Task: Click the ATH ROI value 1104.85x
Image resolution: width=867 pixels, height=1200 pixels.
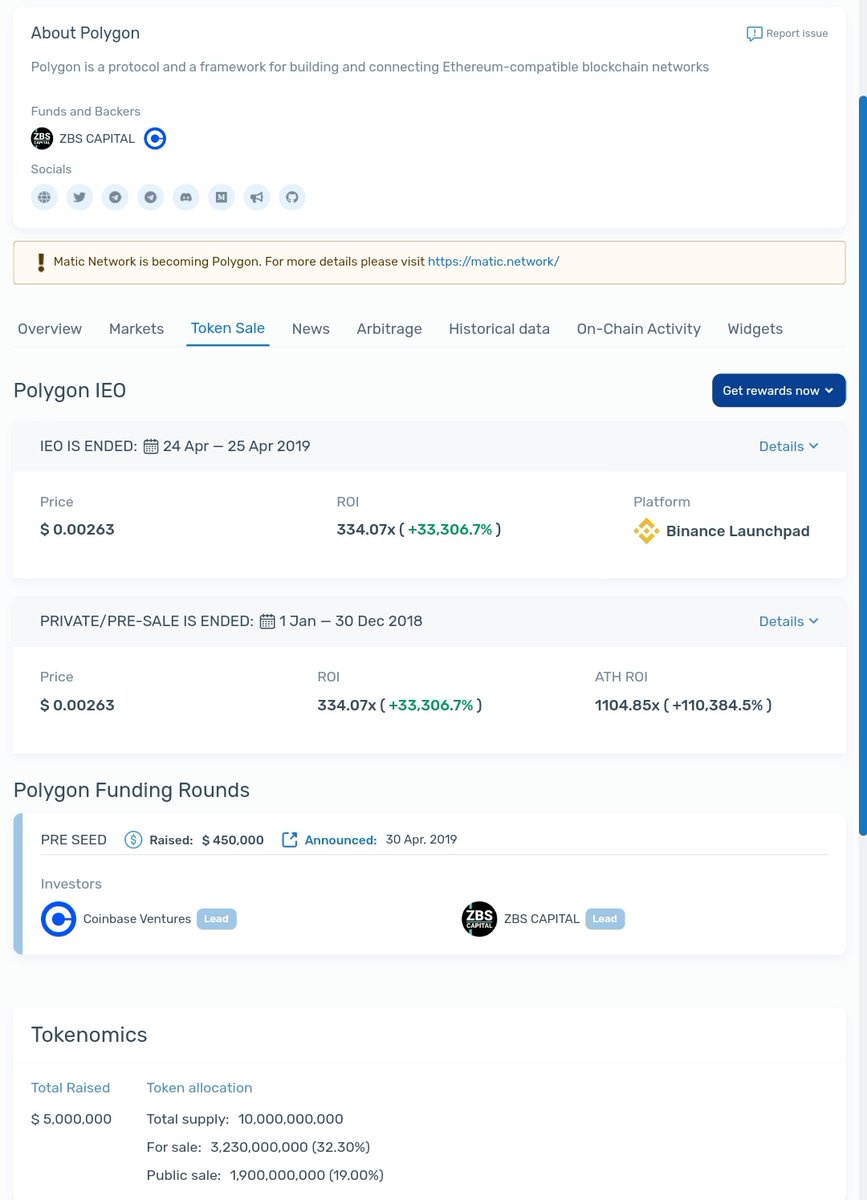Action: pos(627,705)
